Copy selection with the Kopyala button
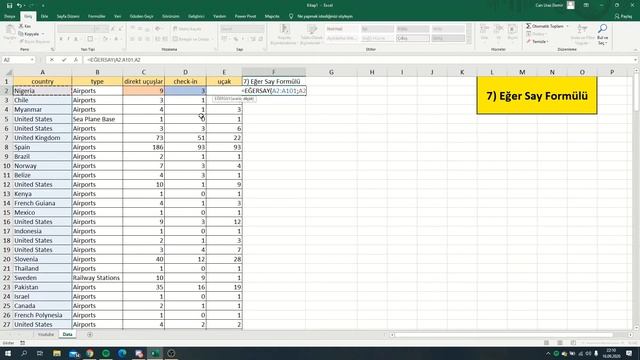Screen dimensions: 640x360 coord(29,34)
